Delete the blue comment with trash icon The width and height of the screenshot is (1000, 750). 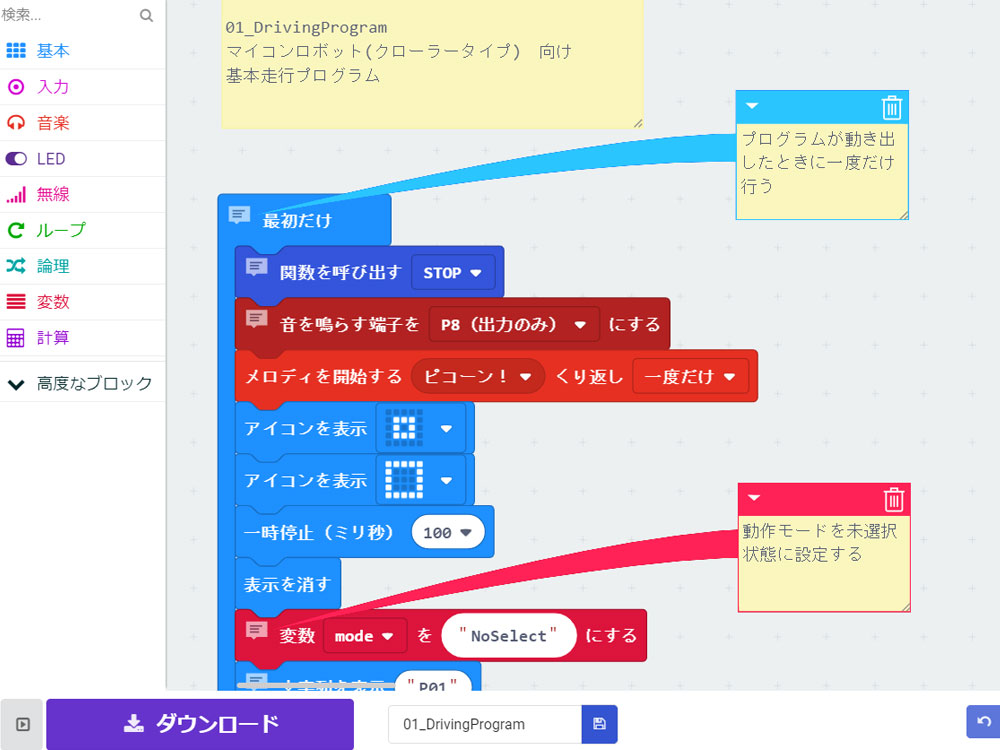coord(892,108)
